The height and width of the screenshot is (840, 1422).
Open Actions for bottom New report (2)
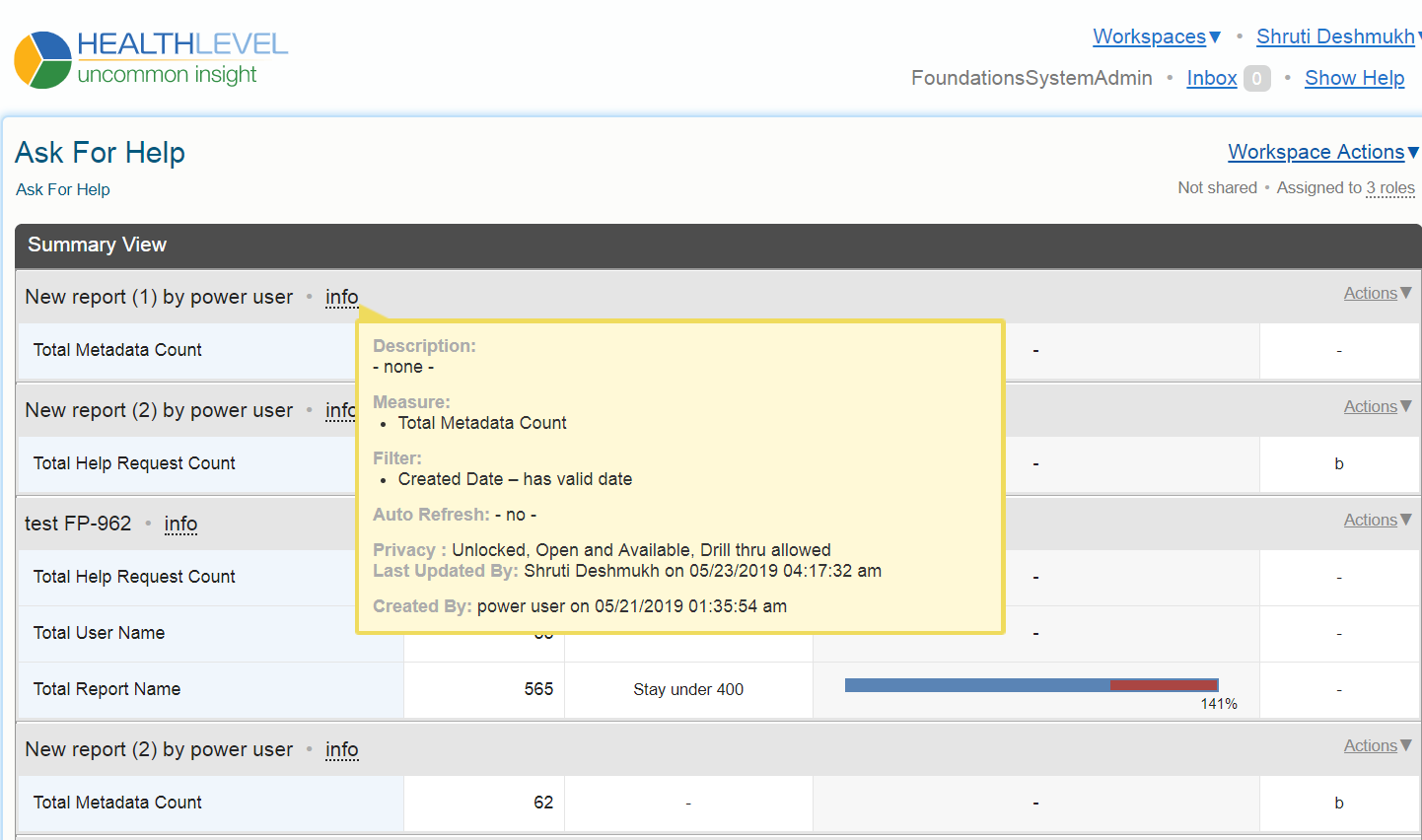click(1377, 745)
